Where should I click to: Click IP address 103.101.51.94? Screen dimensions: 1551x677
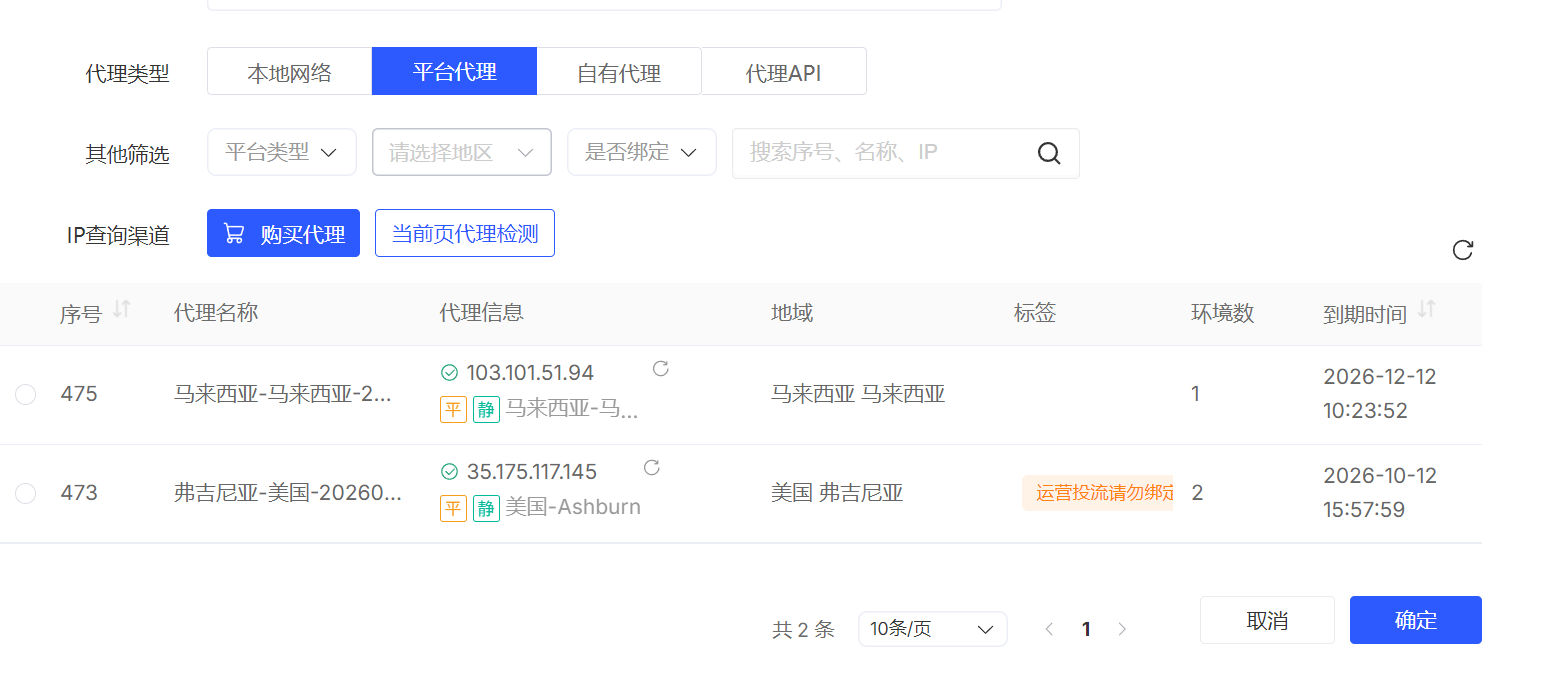[530, 373]
